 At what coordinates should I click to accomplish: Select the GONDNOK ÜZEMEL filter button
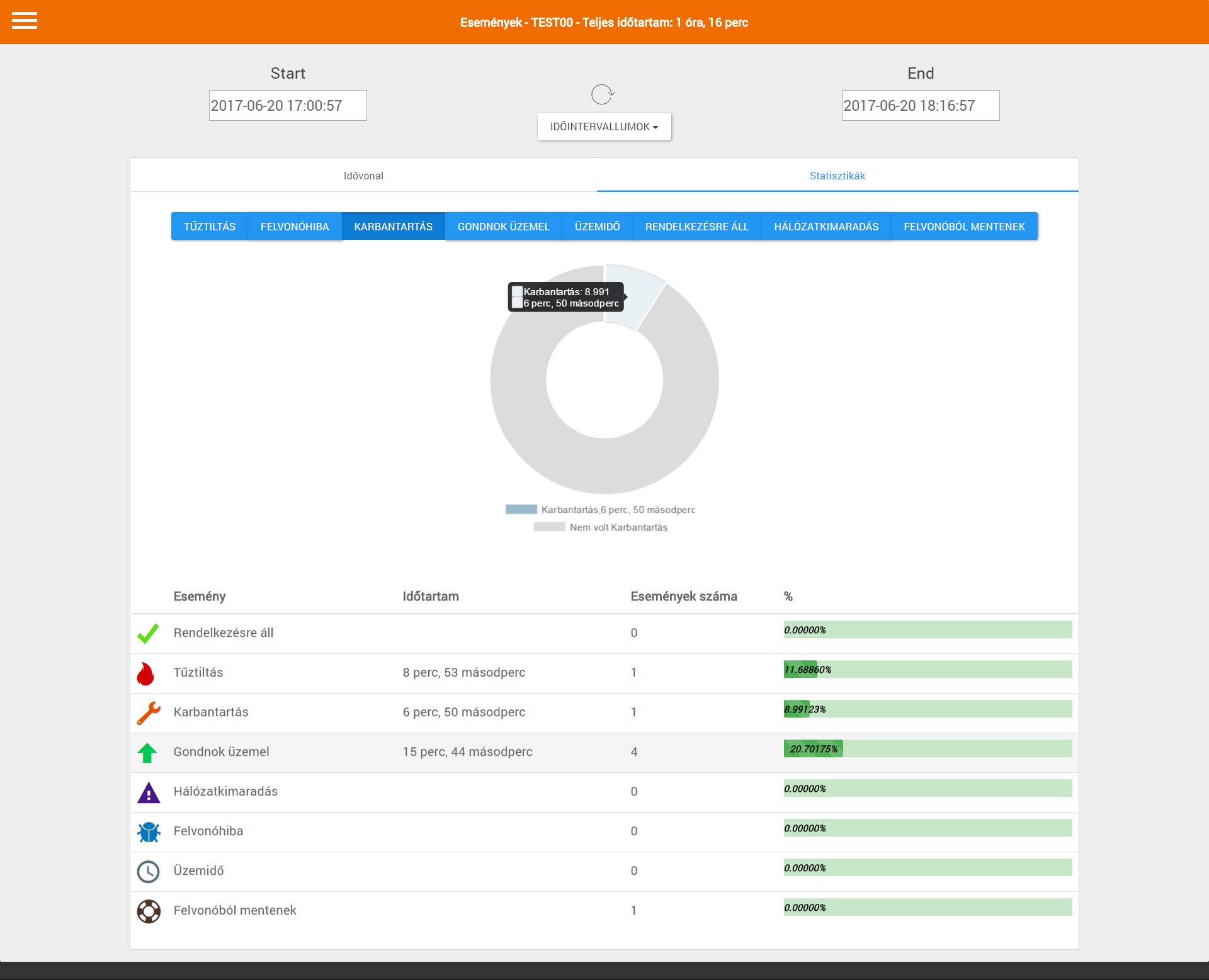pos(503,227)
